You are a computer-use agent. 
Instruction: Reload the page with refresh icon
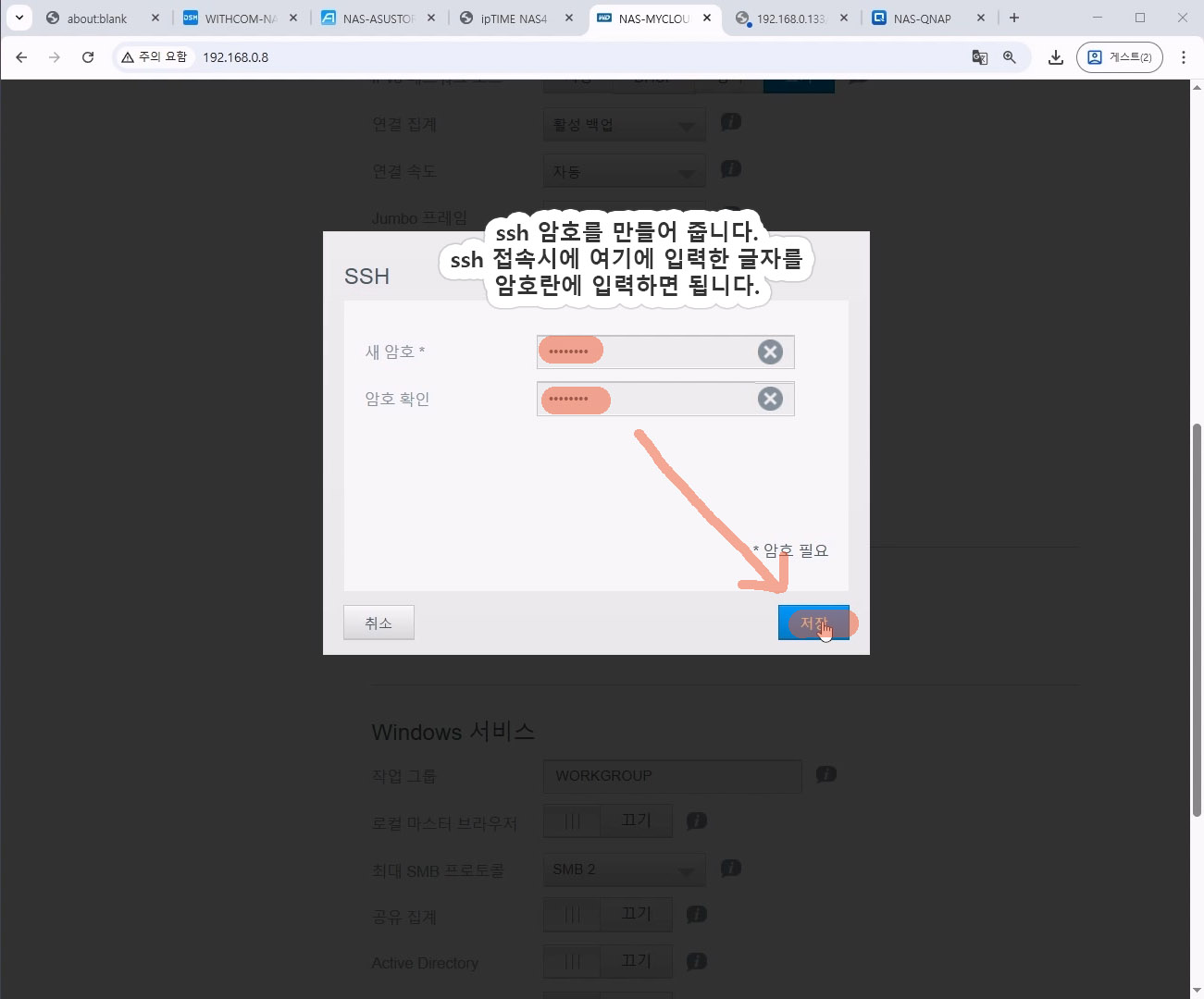88,57
